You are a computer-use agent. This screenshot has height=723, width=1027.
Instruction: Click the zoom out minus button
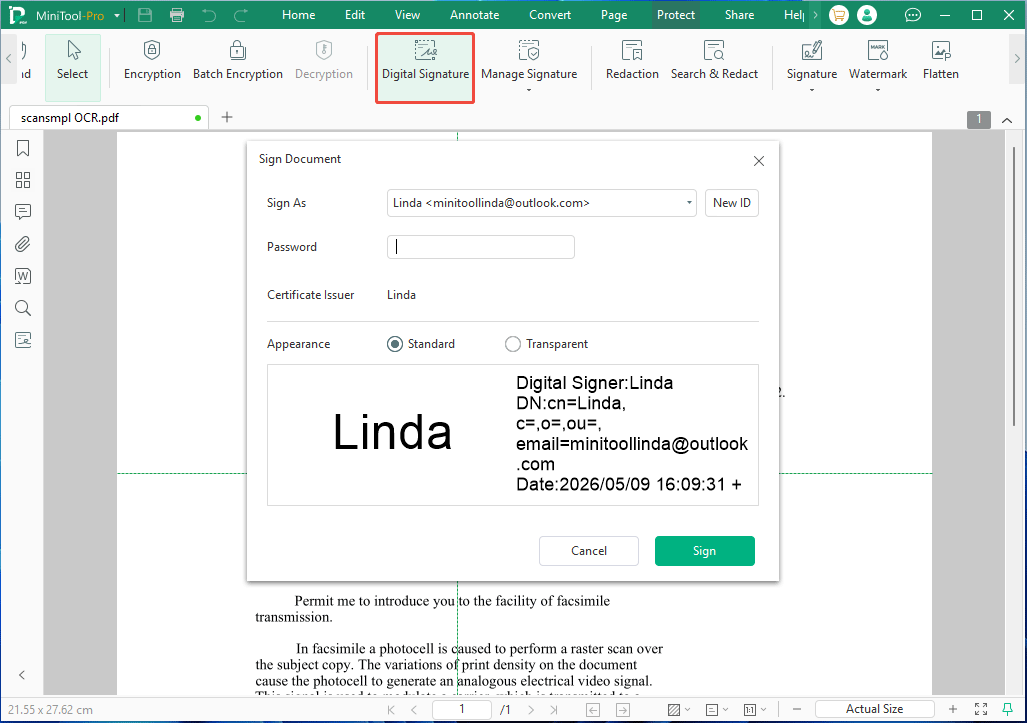coord(797,709)
